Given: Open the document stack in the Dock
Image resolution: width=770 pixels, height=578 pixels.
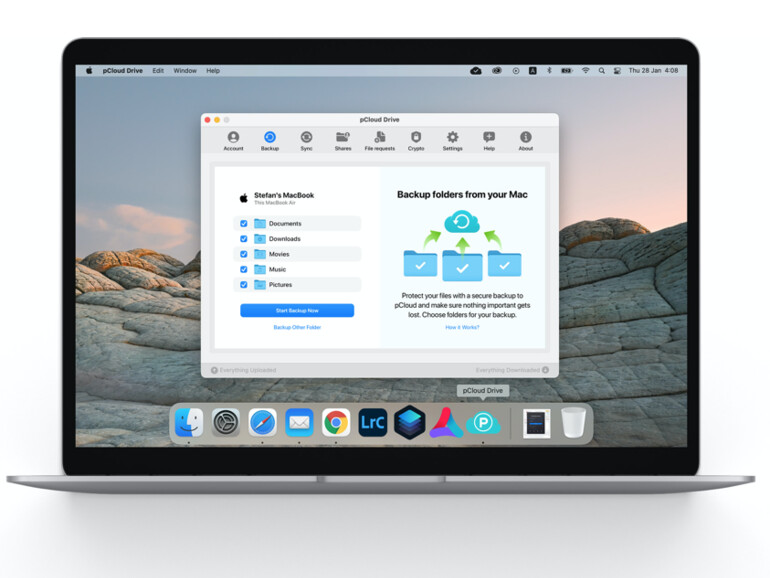Looking at the screenshot, I should click(x=536, y=422).
